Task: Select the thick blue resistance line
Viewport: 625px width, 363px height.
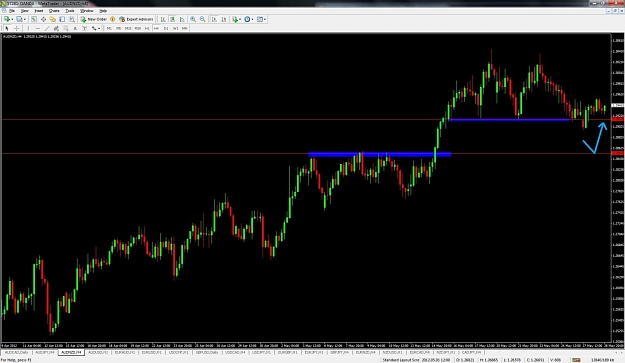Action: click(x=379, y=154)
